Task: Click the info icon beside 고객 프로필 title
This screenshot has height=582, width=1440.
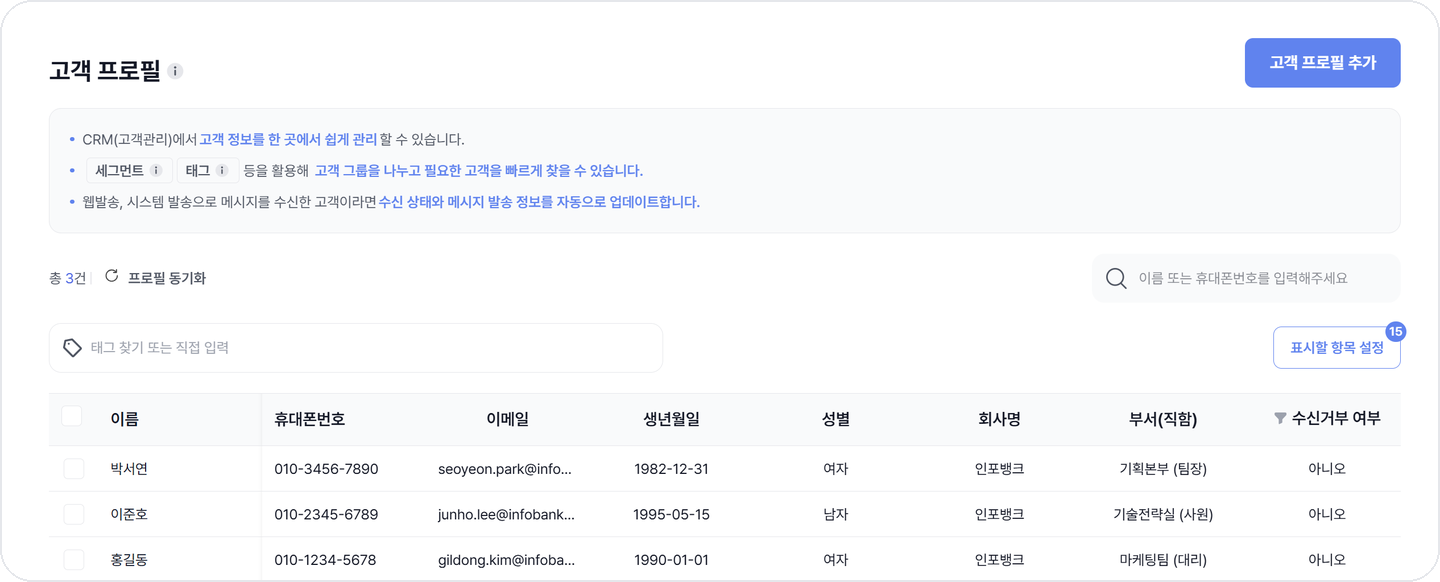Action: tap(175, 71)
